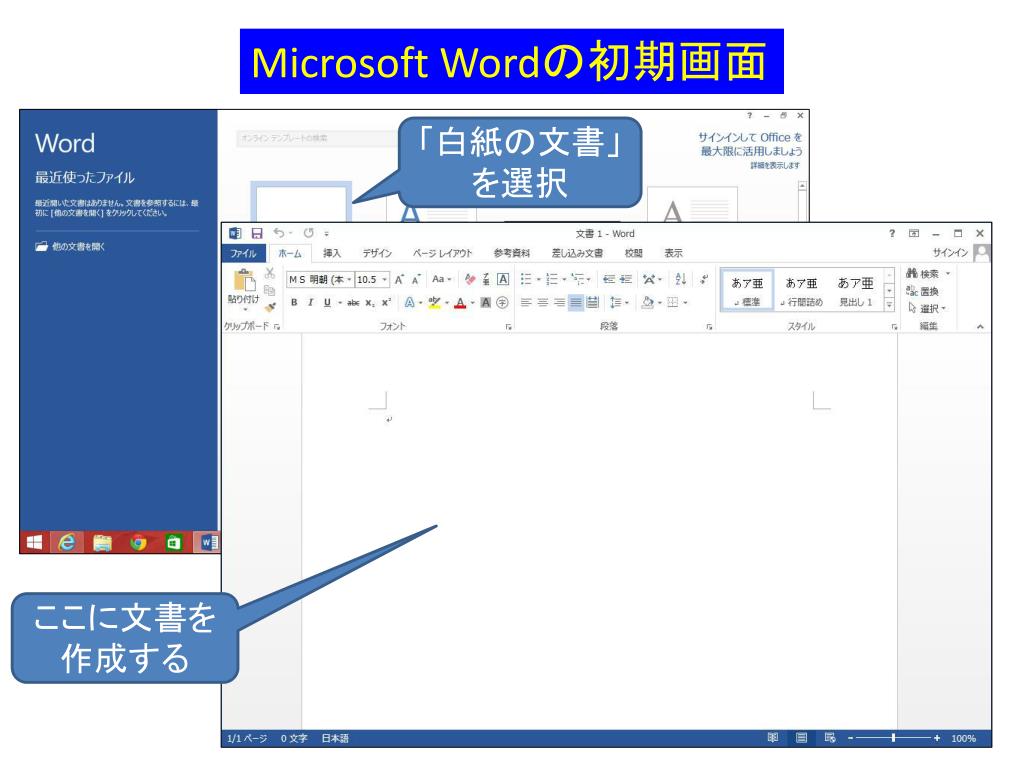Toggle Italic formatting
Image resolution: width=1024 pixels, height=768 pixels.
pyautogui.click(x=311, y=302)
